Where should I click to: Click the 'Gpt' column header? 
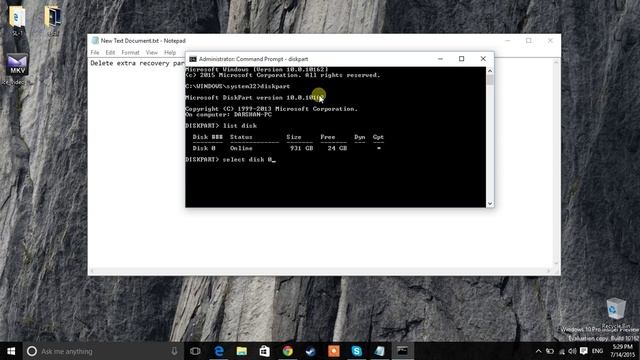(x=378, y=137)
